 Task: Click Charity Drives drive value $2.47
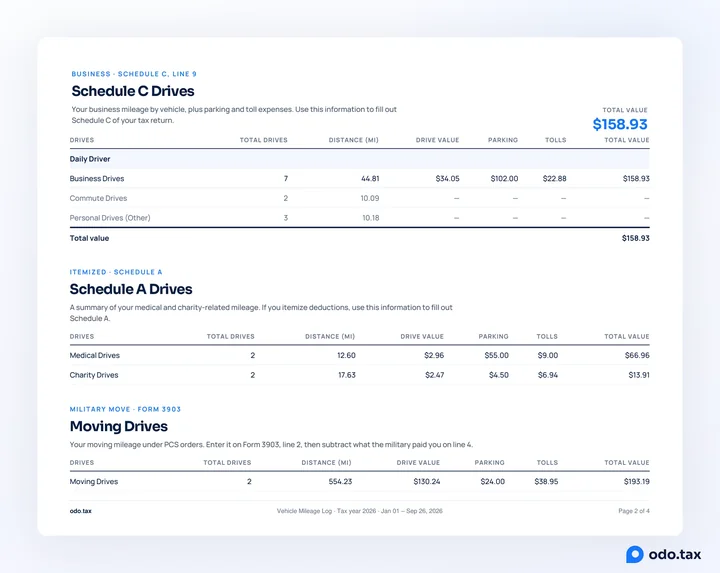click(434, 375)
